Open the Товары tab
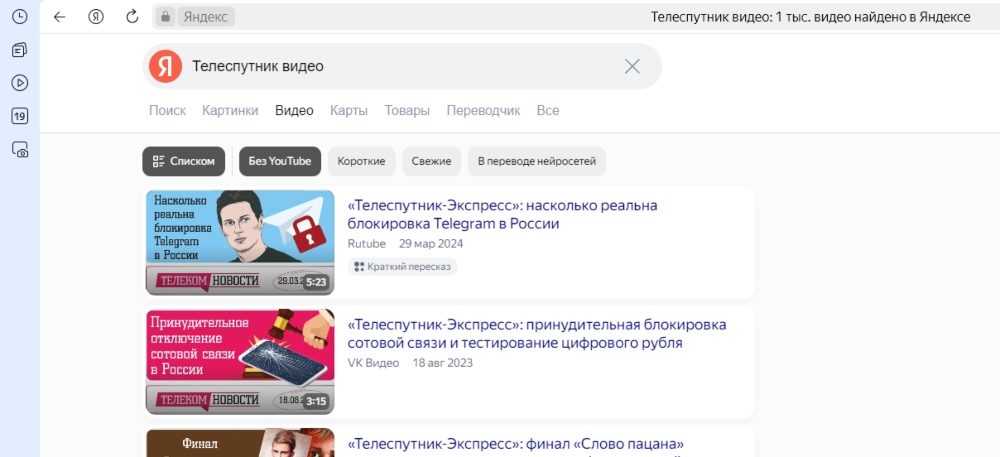This screenshot has width=1000, height=457. coord(407,111)
